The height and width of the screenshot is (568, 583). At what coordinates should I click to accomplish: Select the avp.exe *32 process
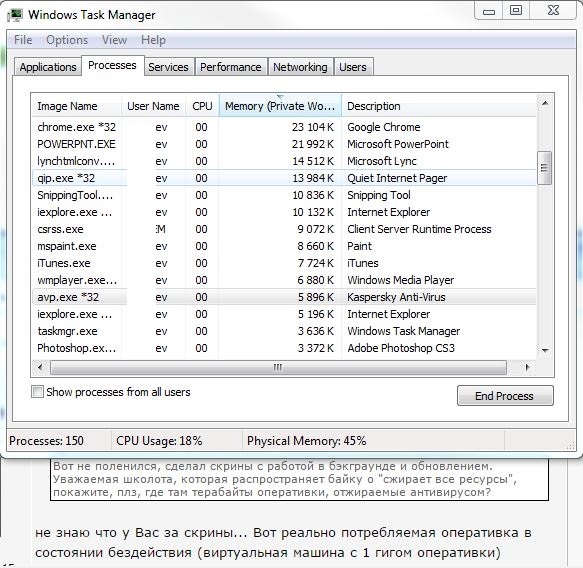tap(284, 297)
